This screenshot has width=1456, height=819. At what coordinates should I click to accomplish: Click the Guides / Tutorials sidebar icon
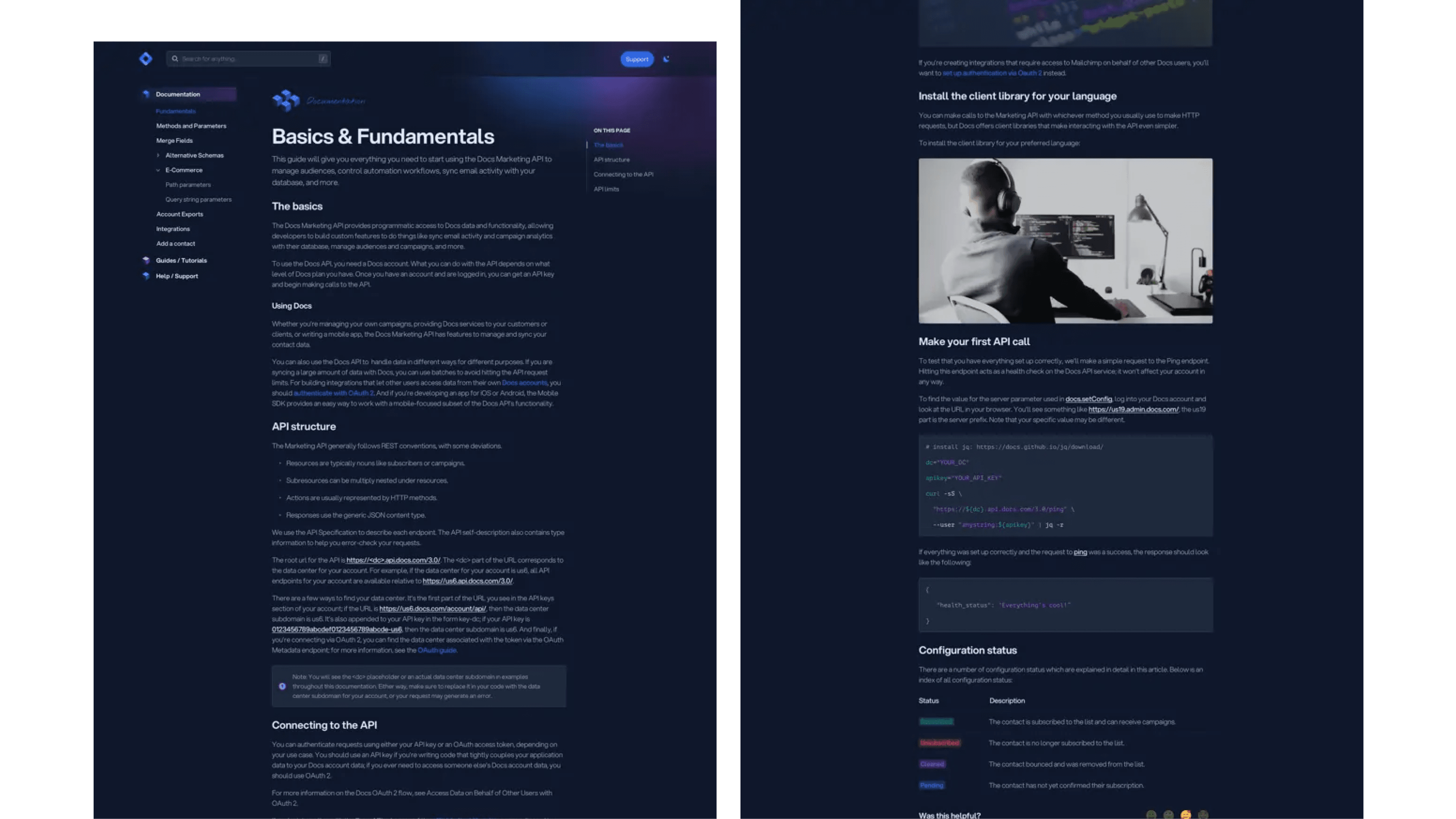[x=146, y=260]
